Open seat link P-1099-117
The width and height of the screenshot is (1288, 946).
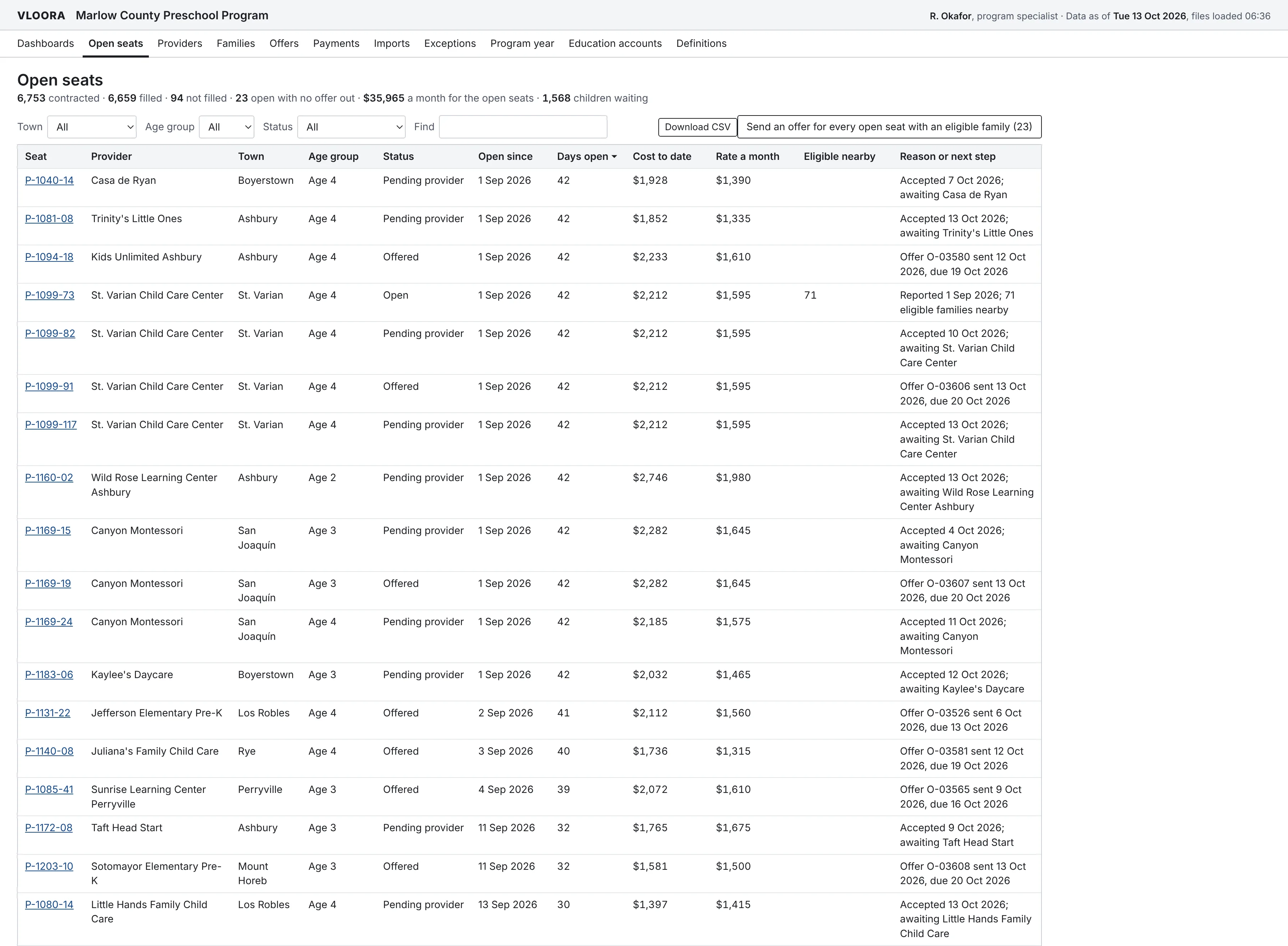pyautogui.click(x=51, y=425)
